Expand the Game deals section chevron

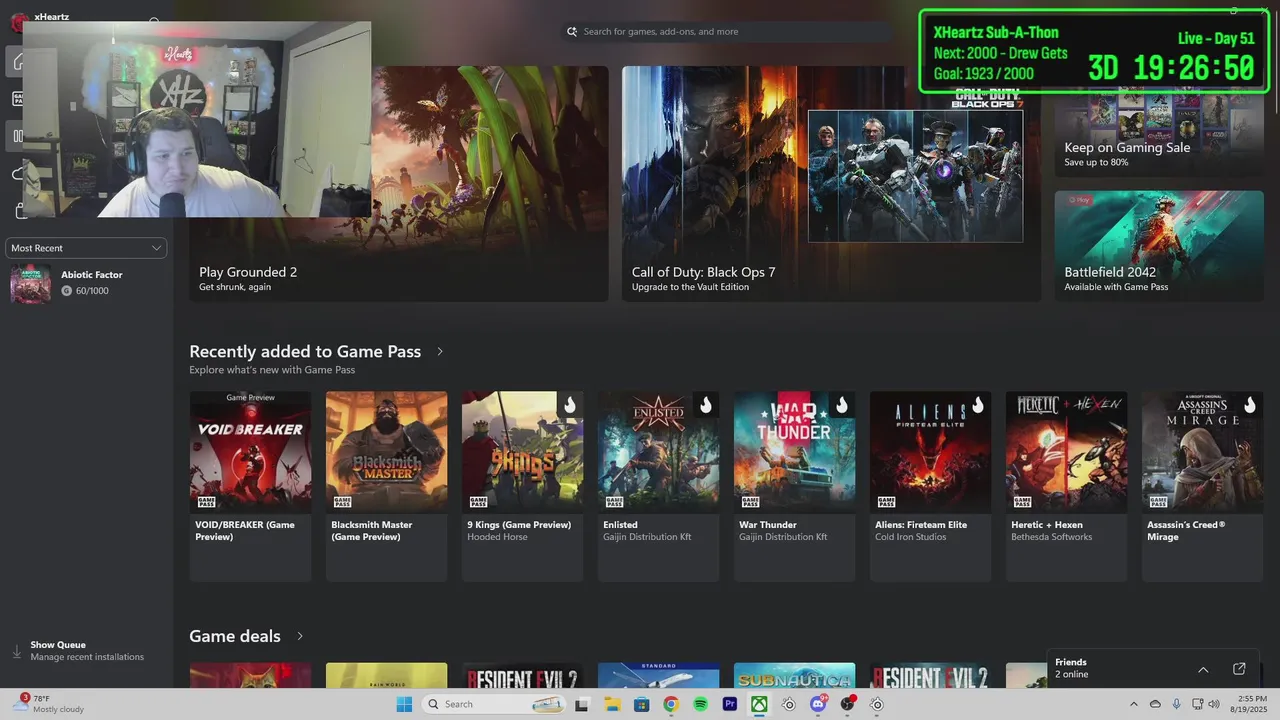tap(299, 636)
